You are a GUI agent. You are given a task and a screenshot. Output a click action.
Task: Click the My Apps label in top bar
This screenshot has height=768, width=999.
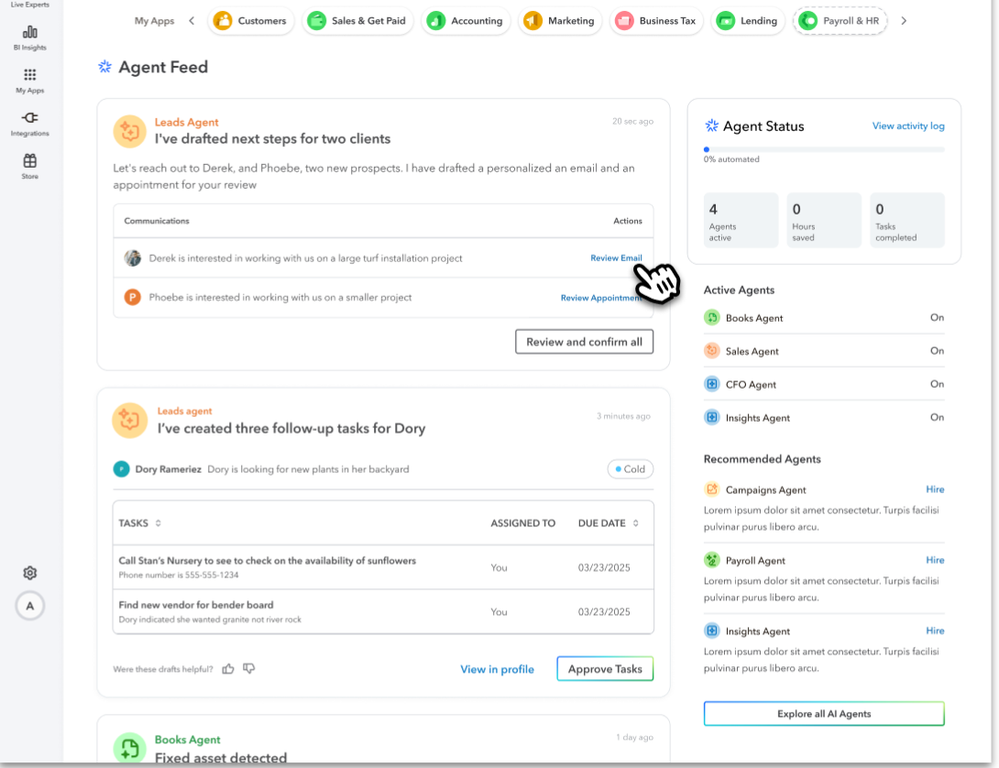154,20
